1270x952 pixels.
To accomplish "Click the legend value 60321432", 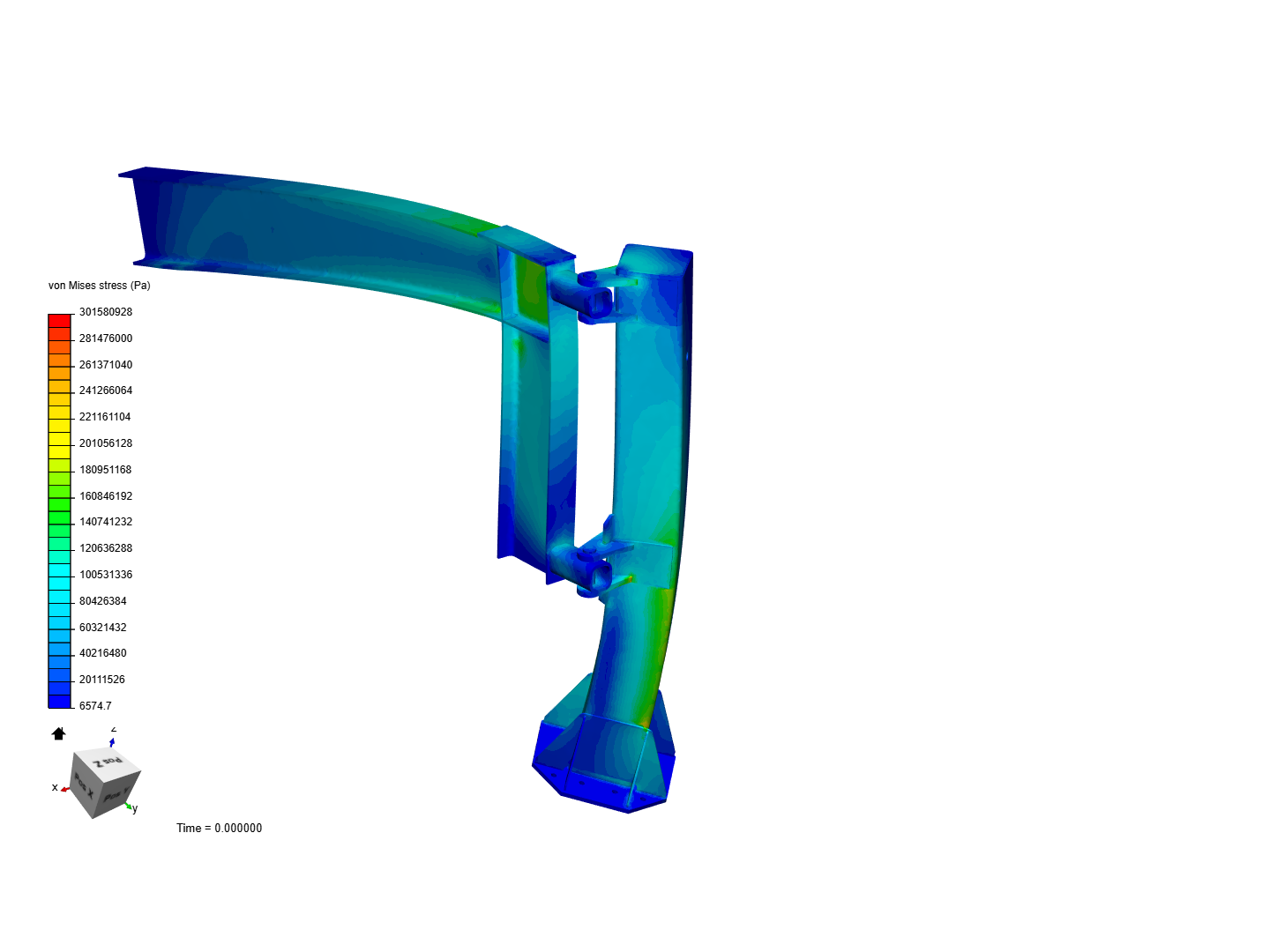I will coord(103,628).
